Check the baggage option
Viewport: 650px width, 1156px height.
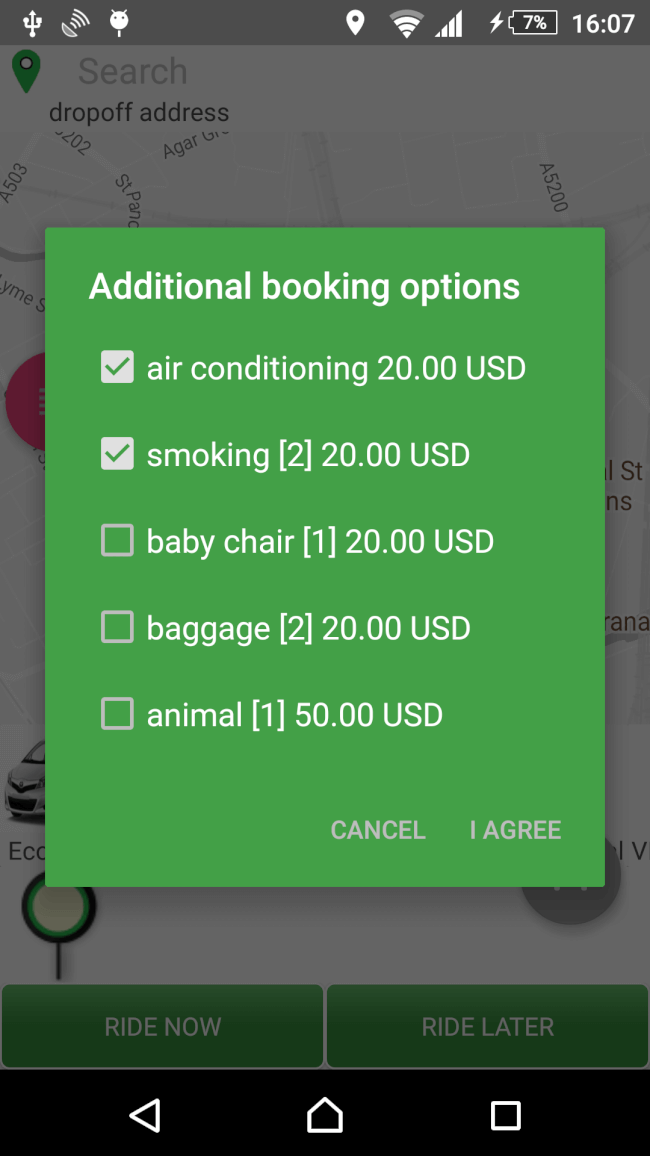[118, 628]
